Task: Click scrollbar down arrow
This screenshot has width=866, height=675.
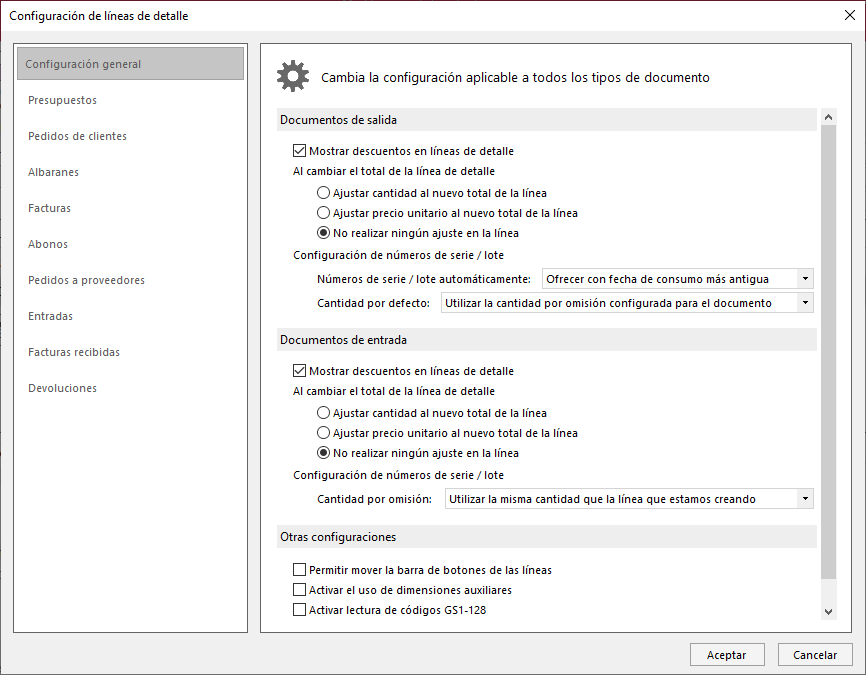Action: pyautogui.click(x=828, y=611)
